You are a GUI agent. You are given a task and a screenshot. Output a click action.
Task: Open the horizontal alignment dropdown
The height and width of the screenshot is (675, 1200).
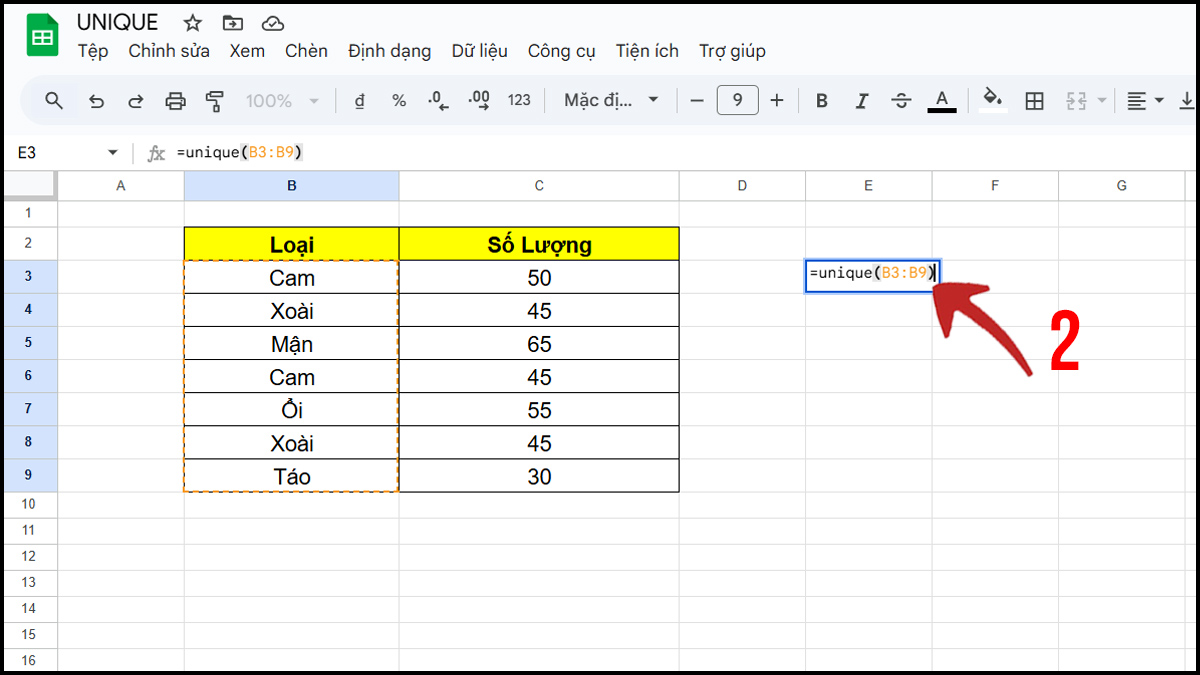tap(1144, 100)
